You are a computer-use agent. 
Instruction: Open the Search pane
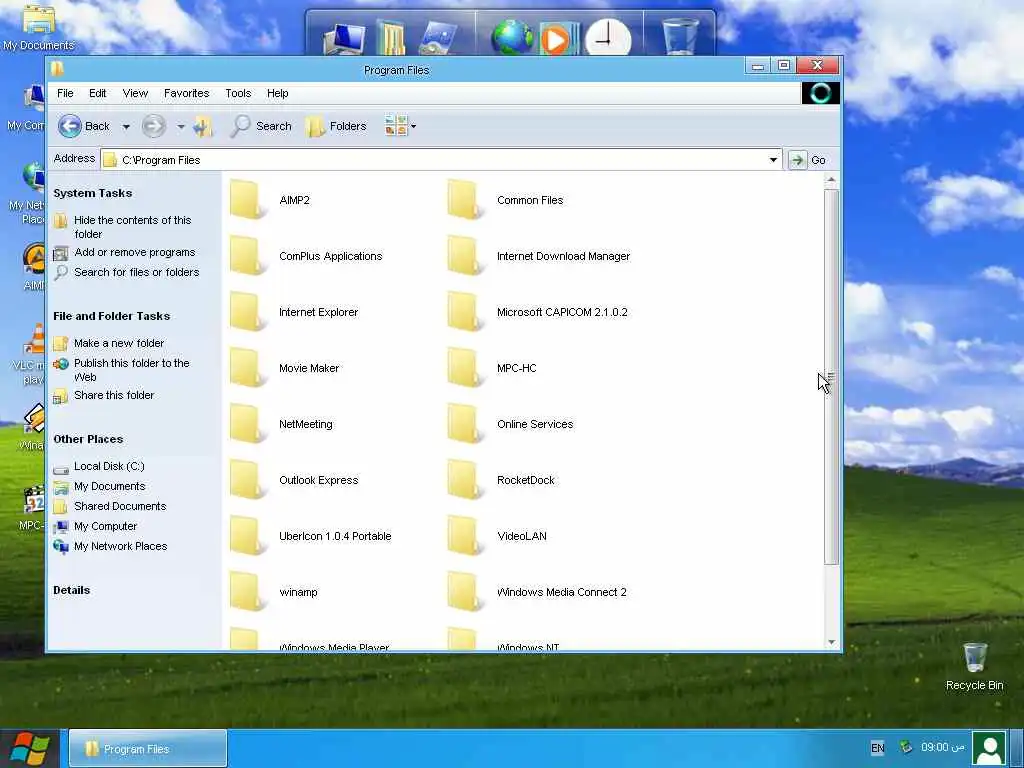tap(261, 126)
